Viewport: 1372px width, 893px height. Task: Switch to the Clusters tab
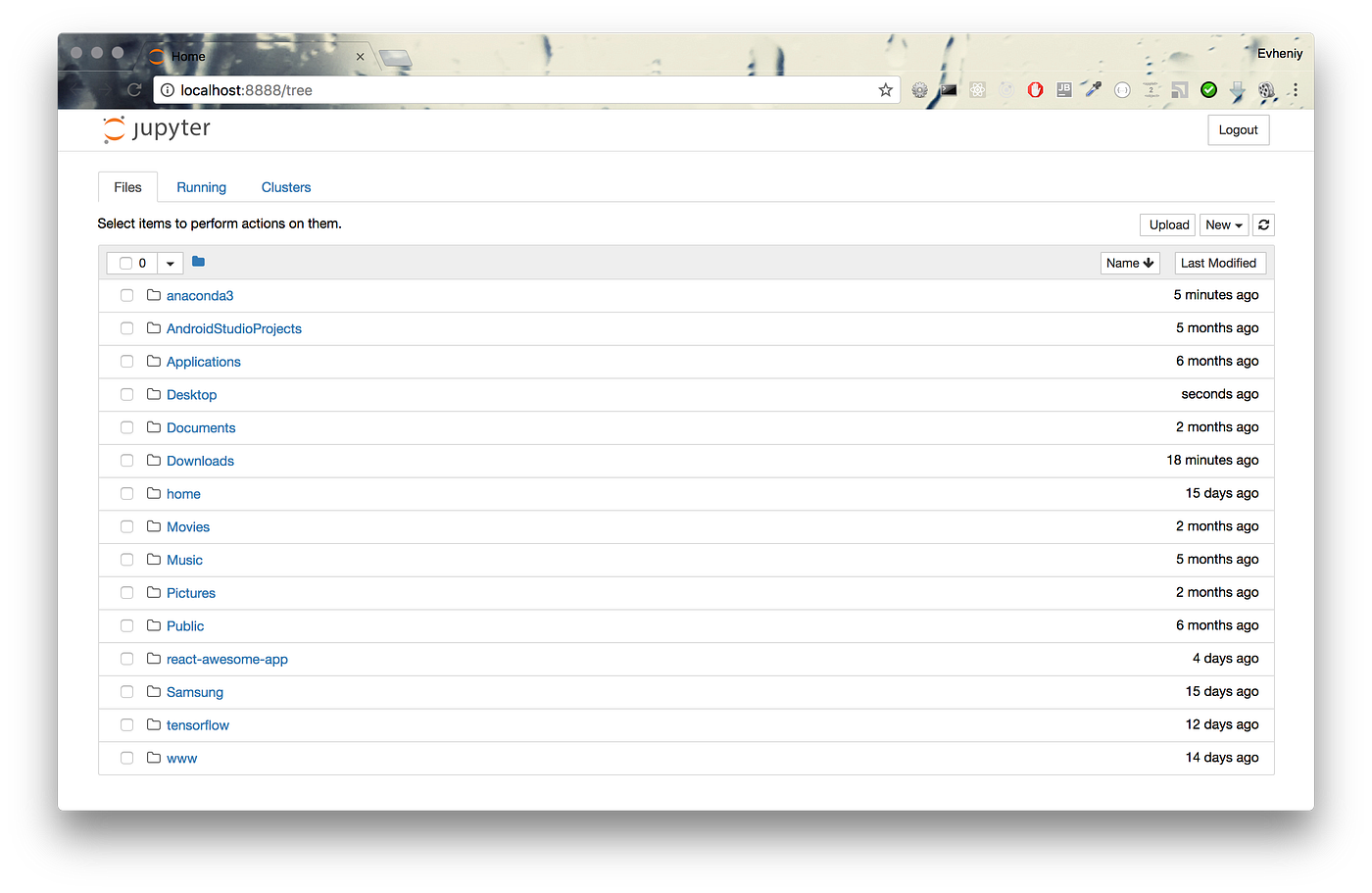(285, 186)
